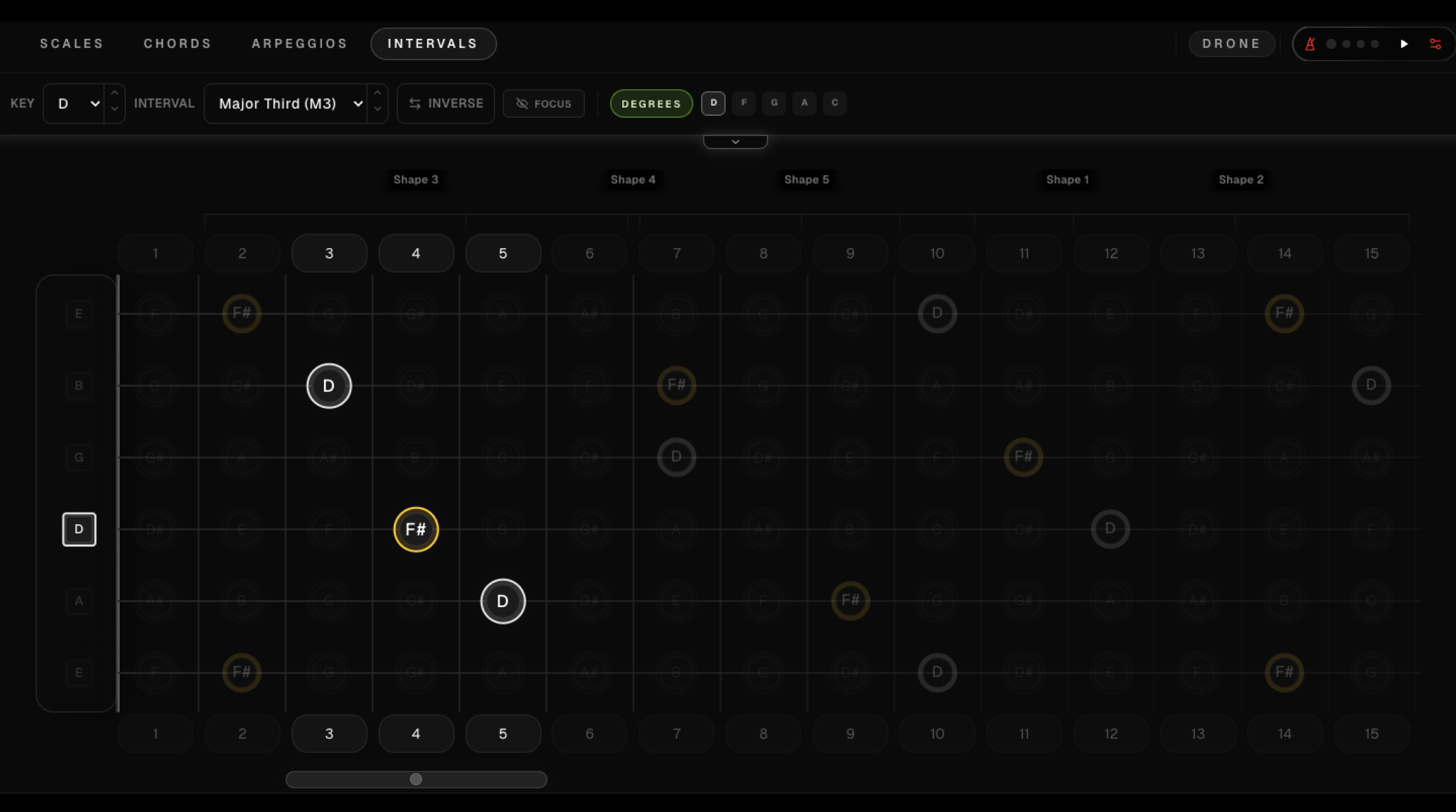Viewport: 1456px width, 812px height.
Task: Open the mixer settings sliders icon
Action: click(x=1436, y=44)
